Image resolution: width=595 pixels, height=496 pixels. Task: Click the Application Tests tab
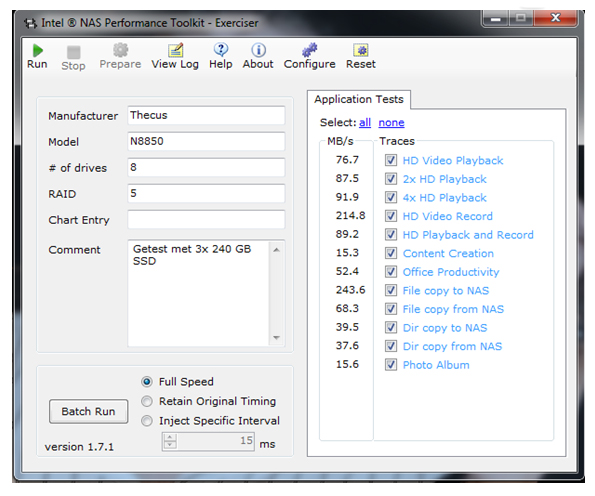[x=359, y=99]
